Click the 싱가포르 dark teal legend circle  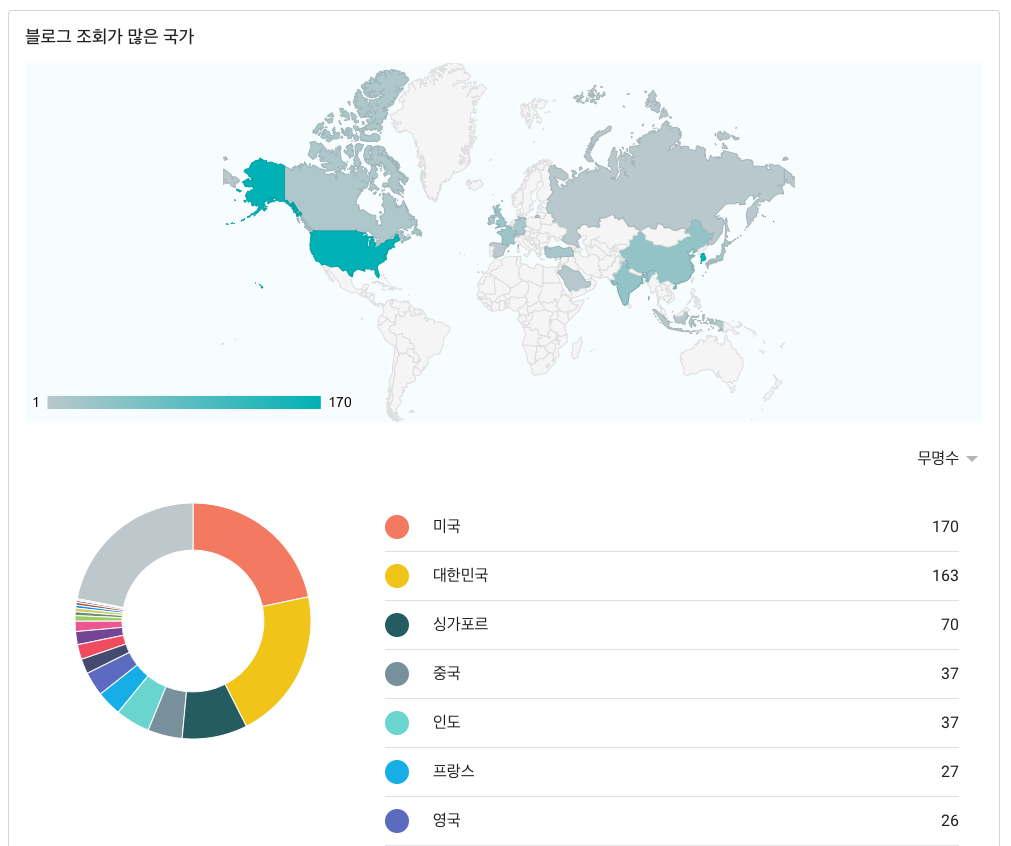pyautogui.click(x=397, y=625)
